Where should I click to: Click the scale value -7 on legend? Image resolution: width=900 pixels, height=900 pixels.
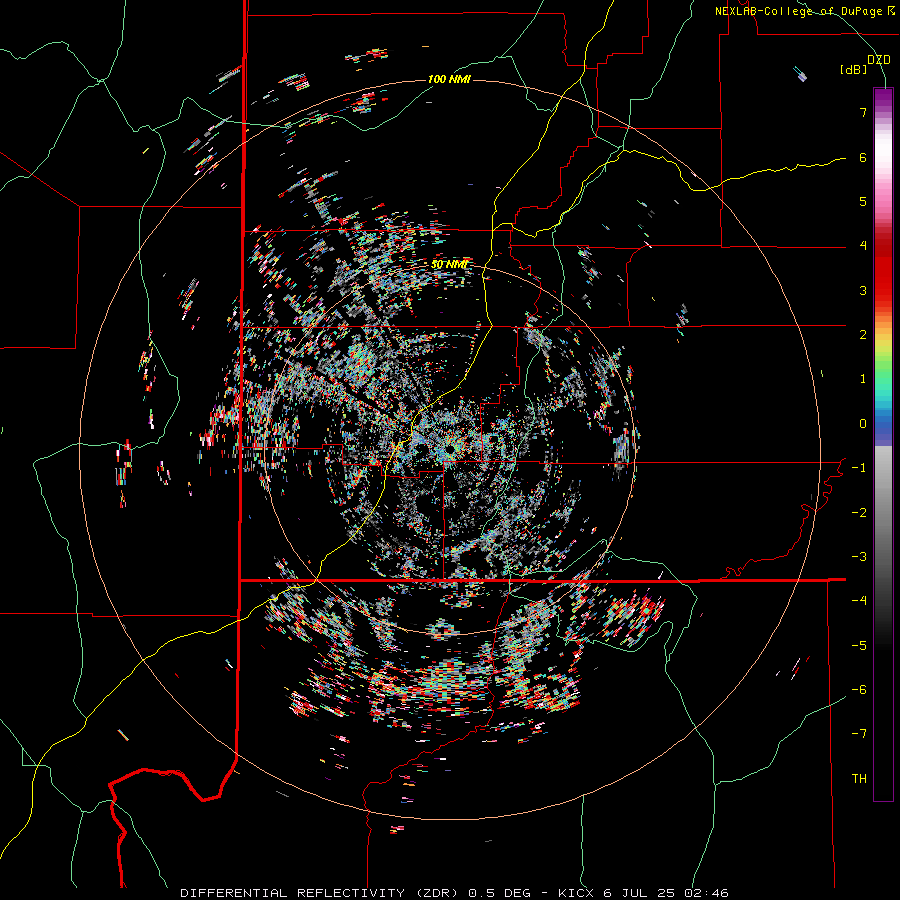(859, 734)
